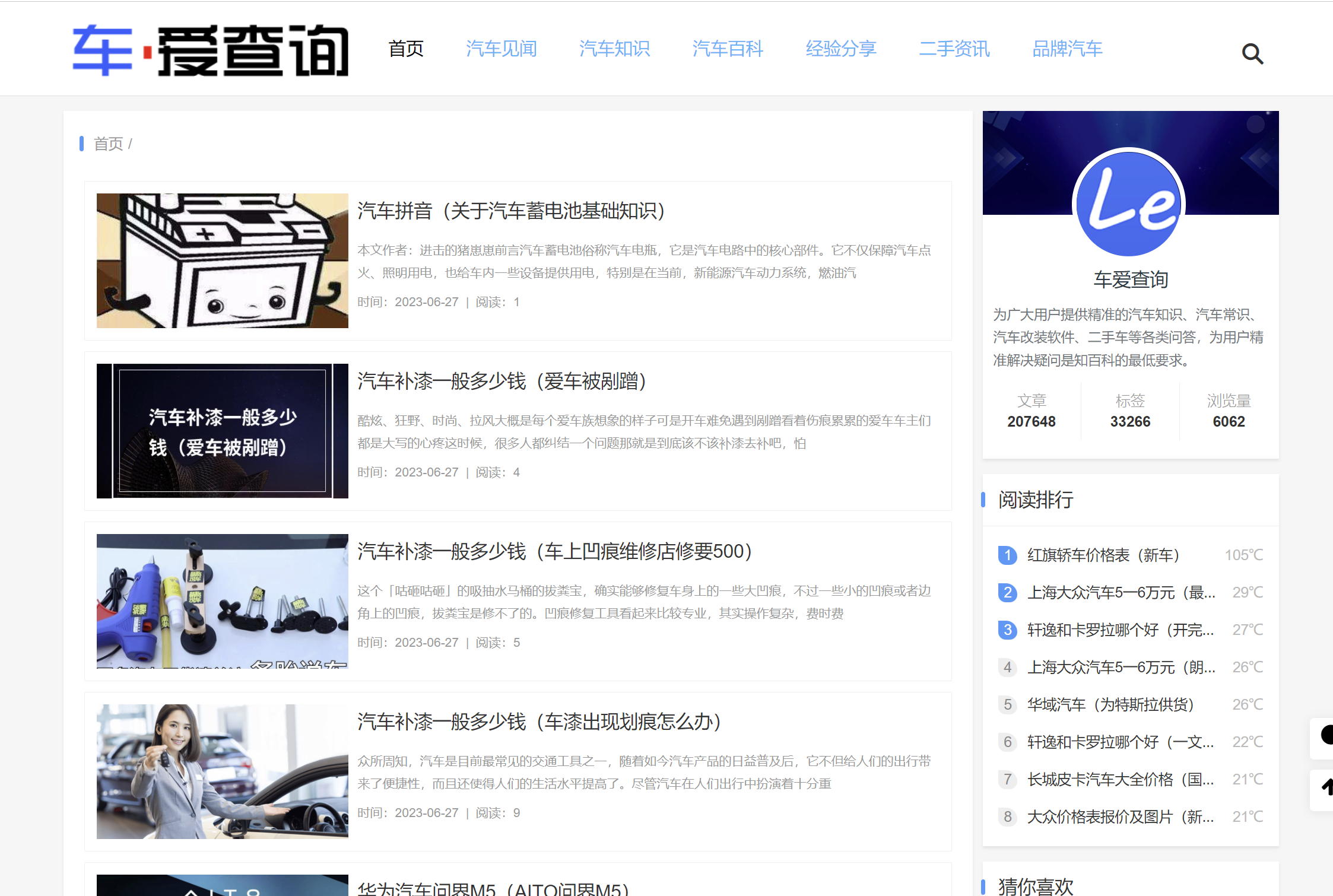Click the rank number 3 badge

tap(1007, 630)
